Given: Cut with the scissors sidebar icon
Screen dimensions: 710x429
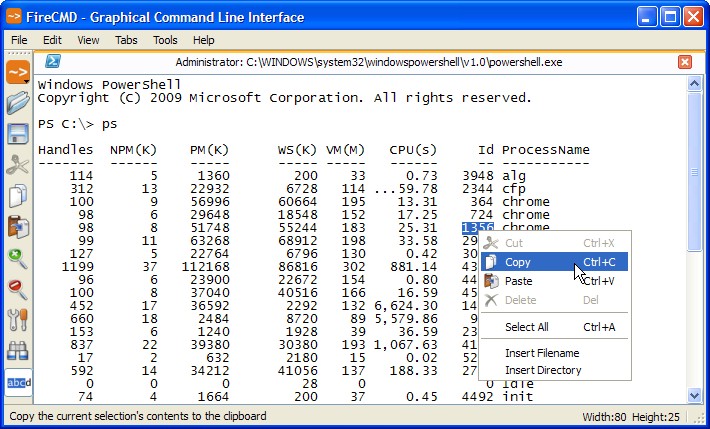Looking at the screenshot, I should (18, 165).
